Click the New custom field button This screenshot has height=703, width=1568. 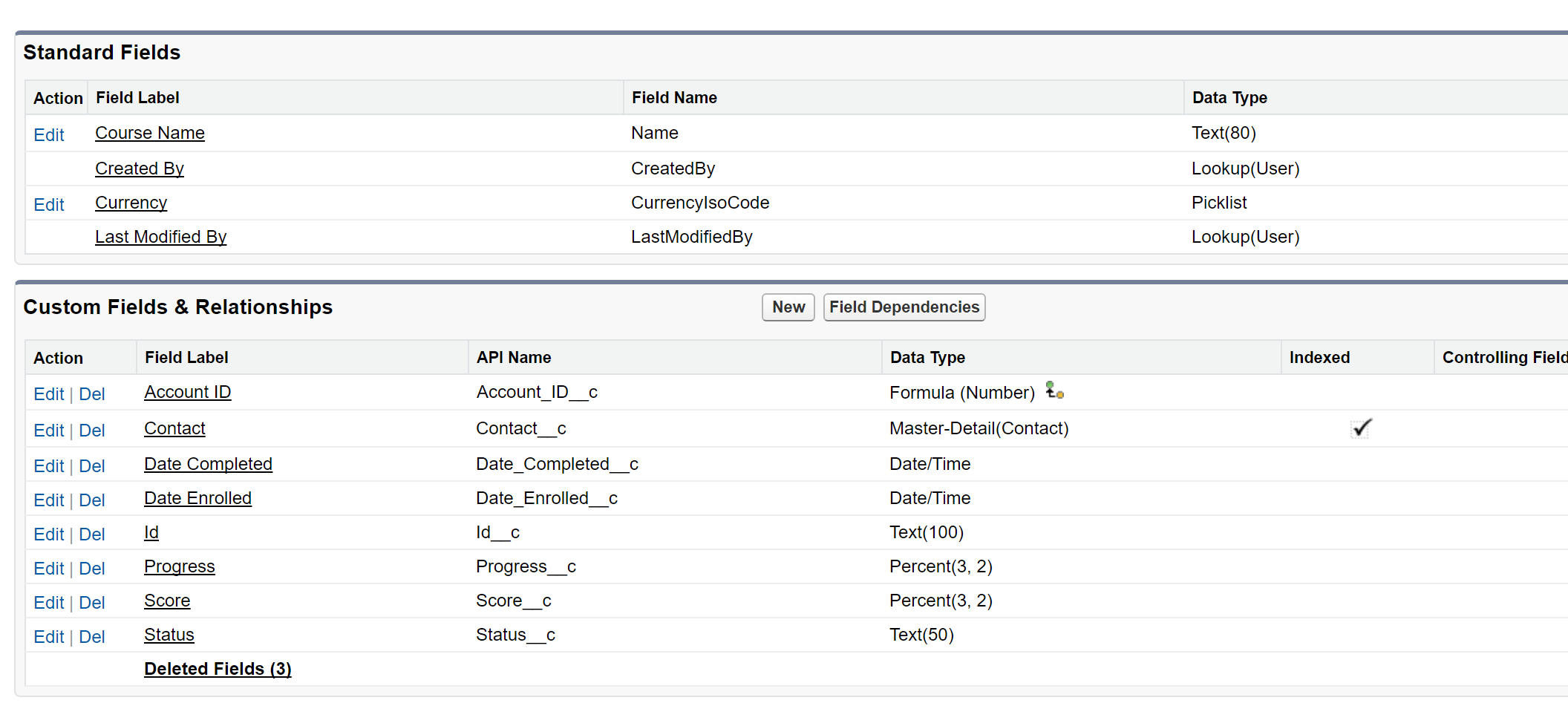(x=788, y=307)
